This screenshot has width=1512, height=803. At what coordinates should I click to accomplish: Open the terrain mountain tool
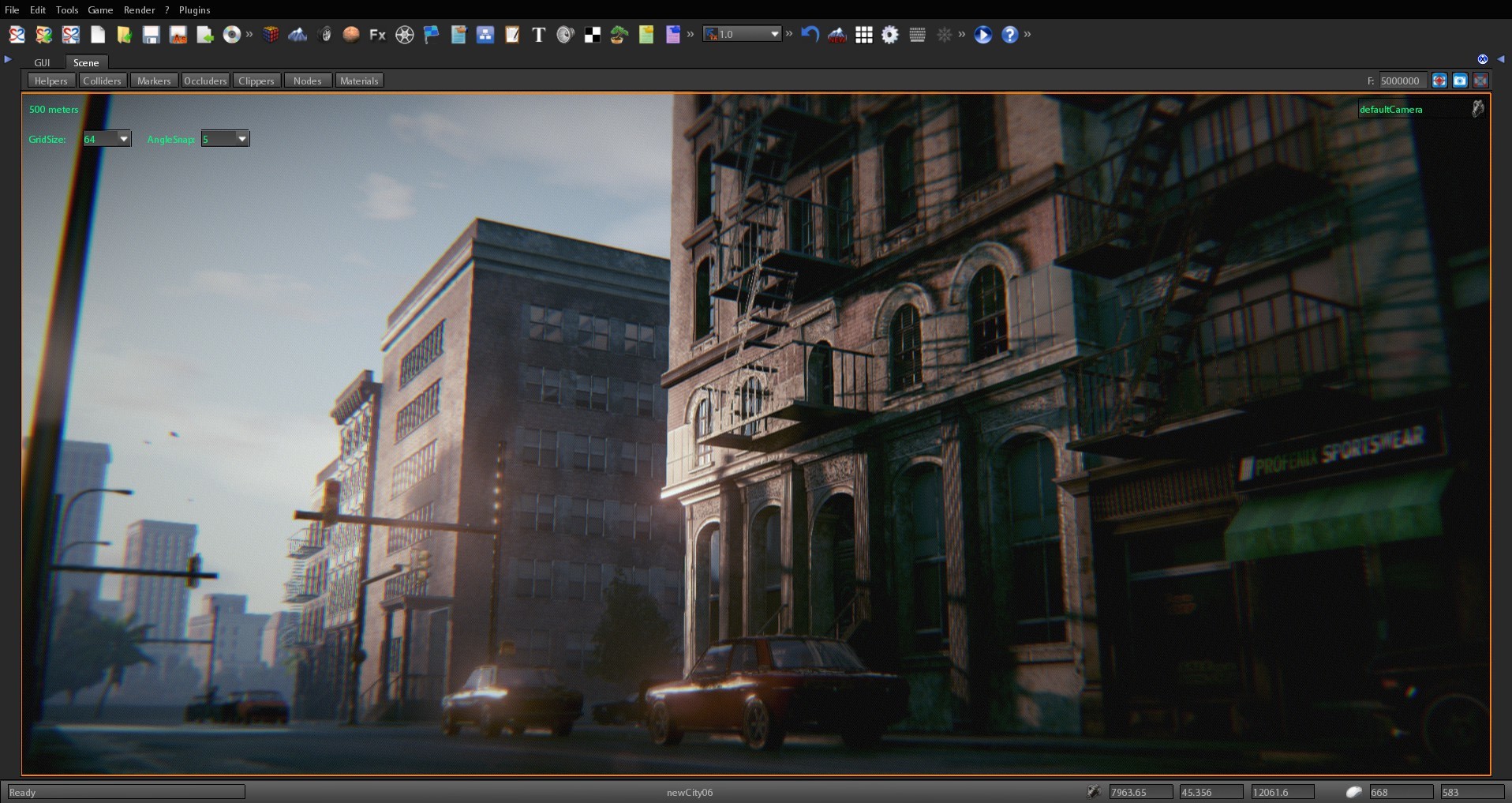pos(298,35)
